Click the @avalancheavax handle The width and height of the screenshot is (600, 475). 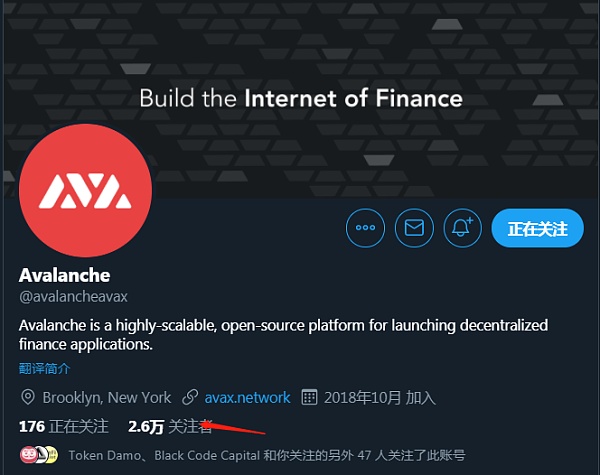pyautogui.click(x=73, y=297)
